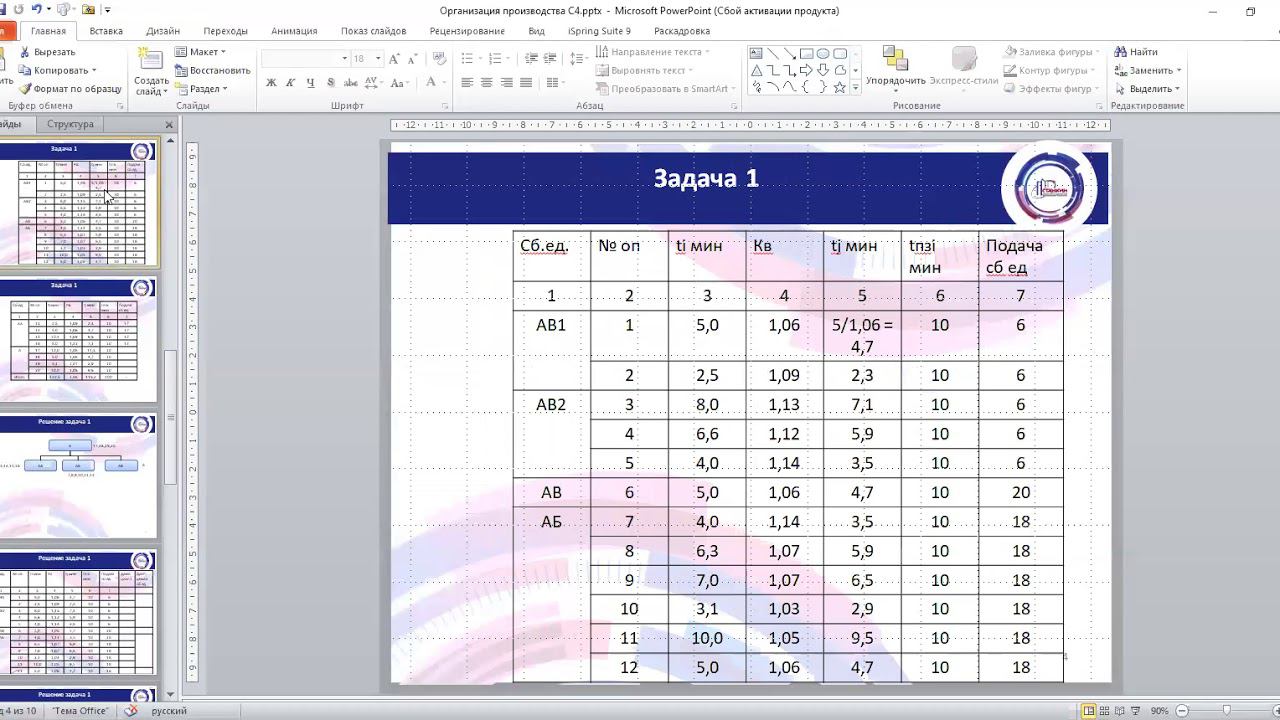The width and height of the screenshot is (1280, 720).
Task: Open the font size dropdown showing 18
Action: point(366,59)
